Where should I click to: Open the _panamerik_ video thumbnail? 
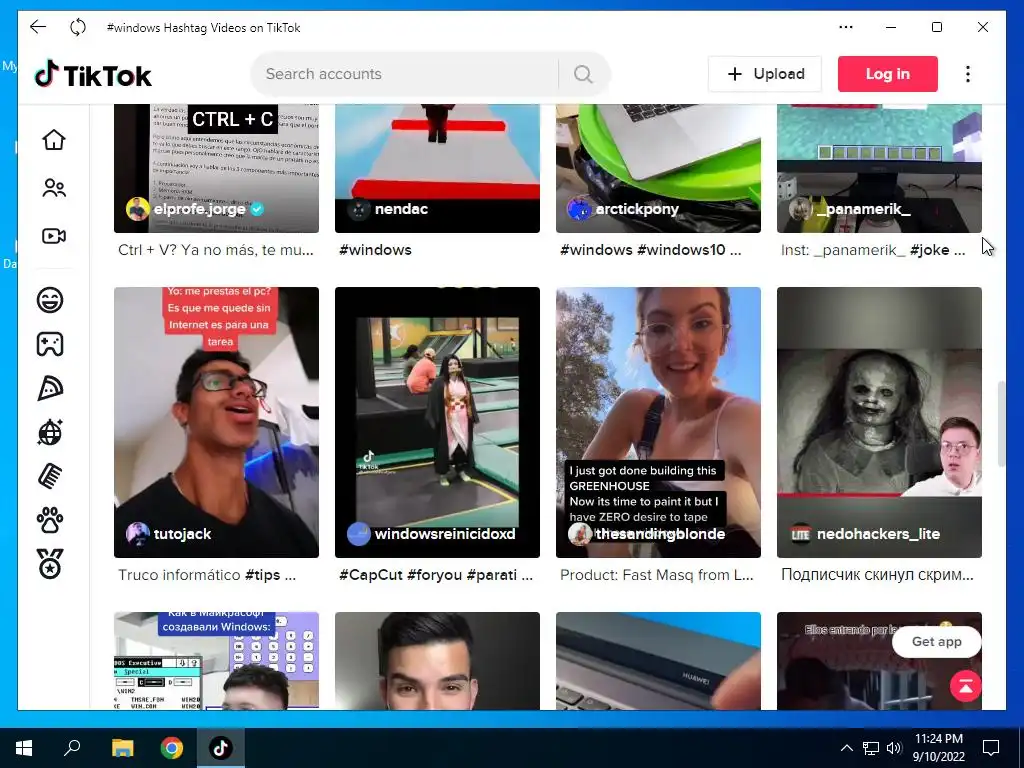(879, 168)
